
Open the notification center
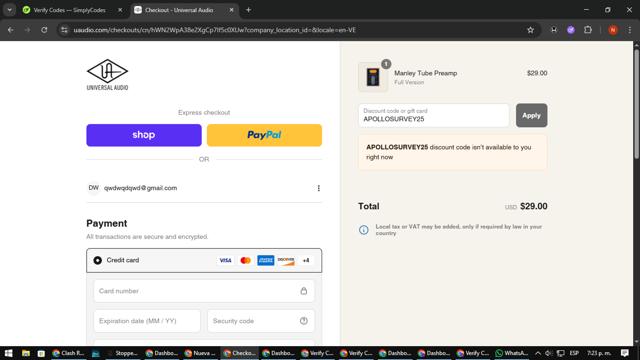tap(624, 353)
